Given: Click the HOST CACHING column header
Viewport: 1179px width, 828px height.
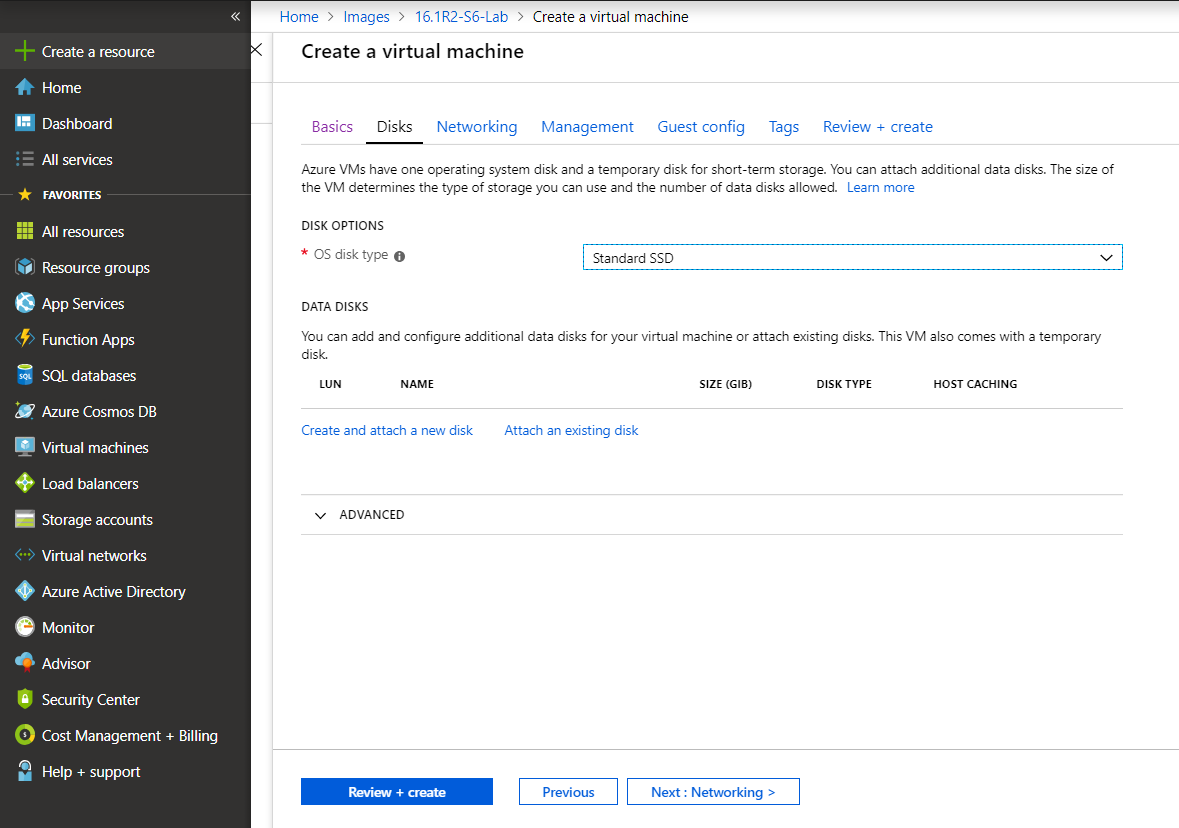Looking at the screenshot, I should [975, 384].
